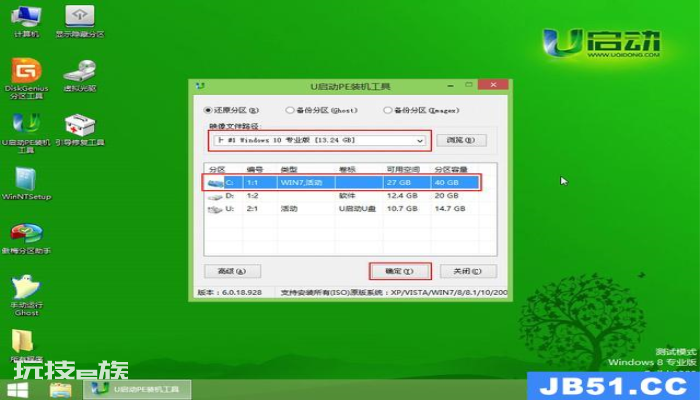Click the 确定 confirm button

400,271
